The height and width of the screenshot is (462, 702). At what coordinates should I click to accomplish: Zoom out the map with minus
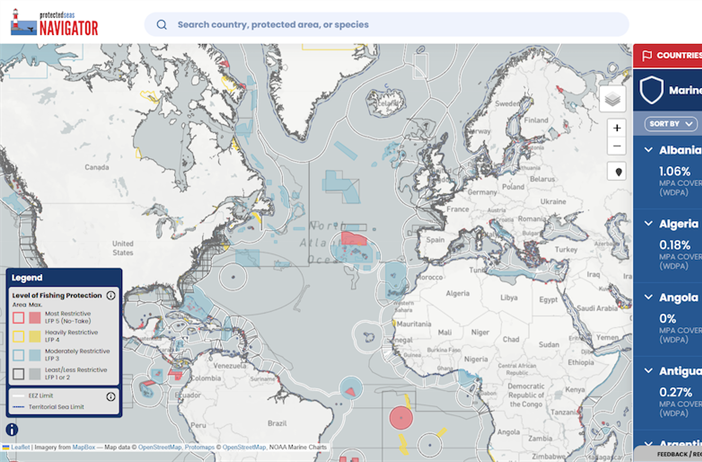(x=616, y=146)
